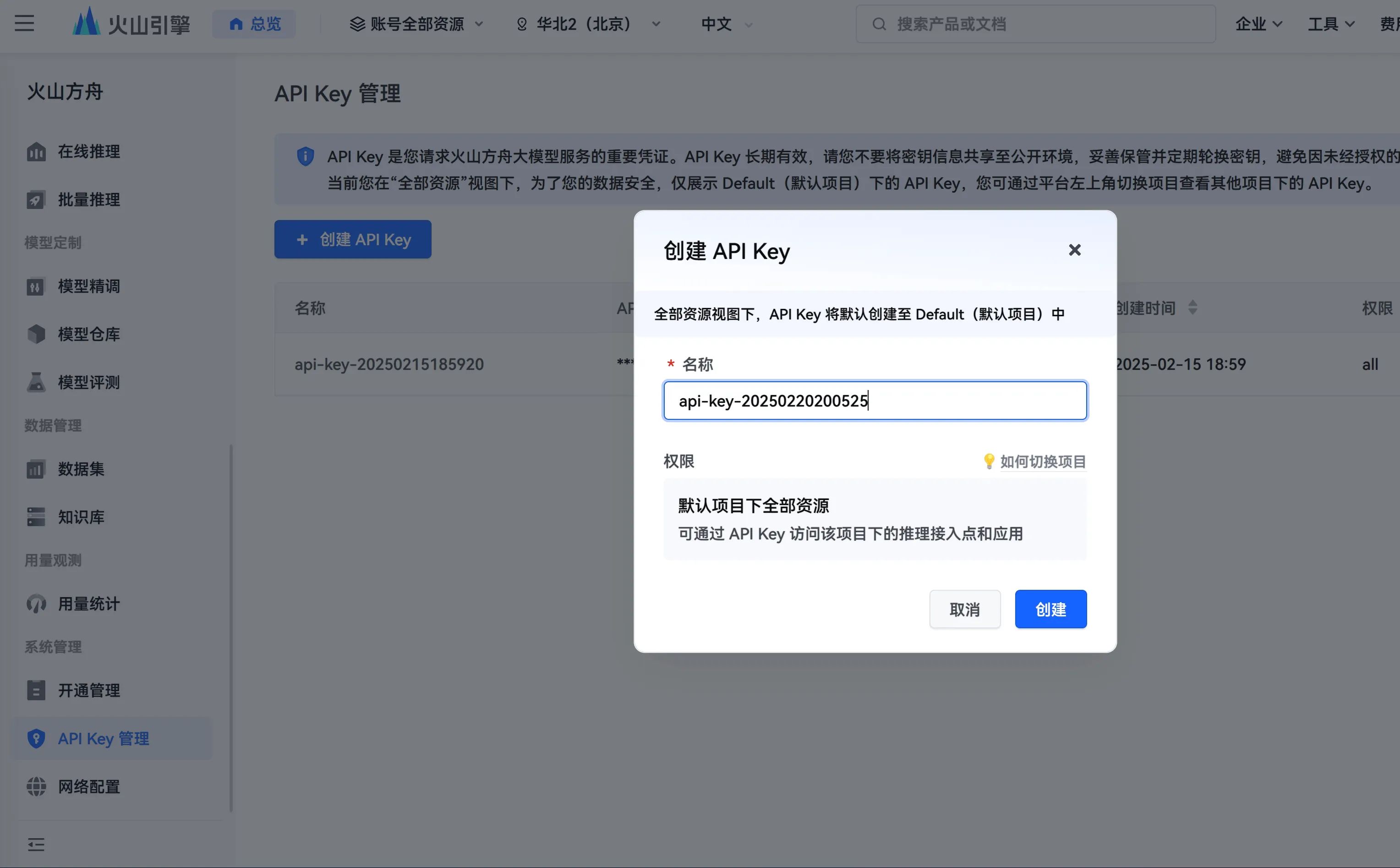Click the 网络配置 globe icon

pos(36,786)
